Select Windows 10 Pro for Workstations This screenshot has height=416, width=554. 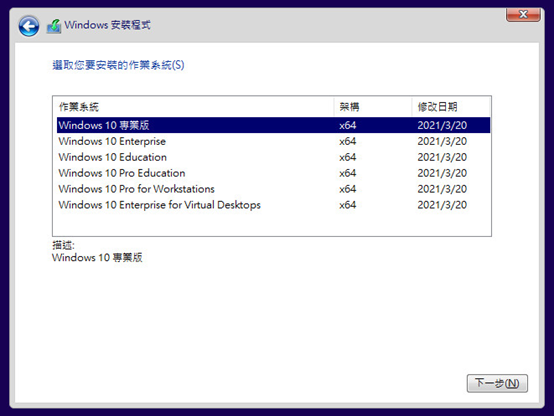[273, 189]
